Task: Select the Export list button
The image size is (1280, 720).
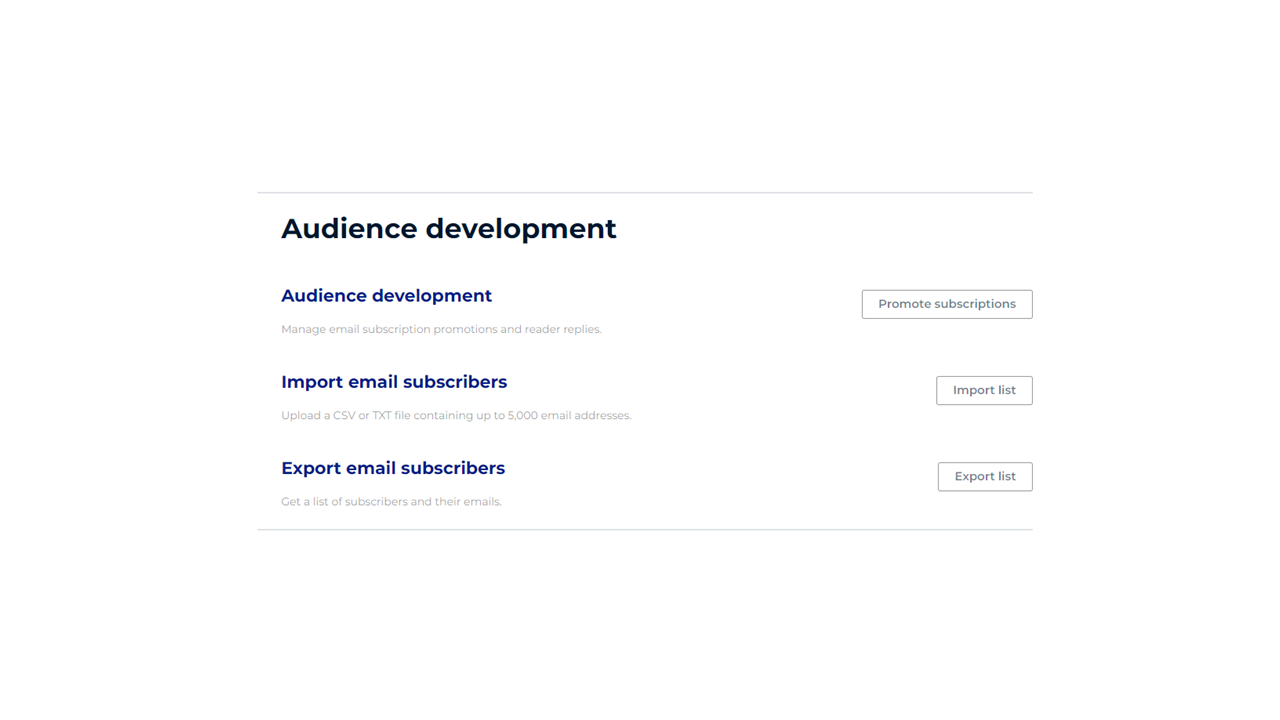Action: (x=985, y=476)
